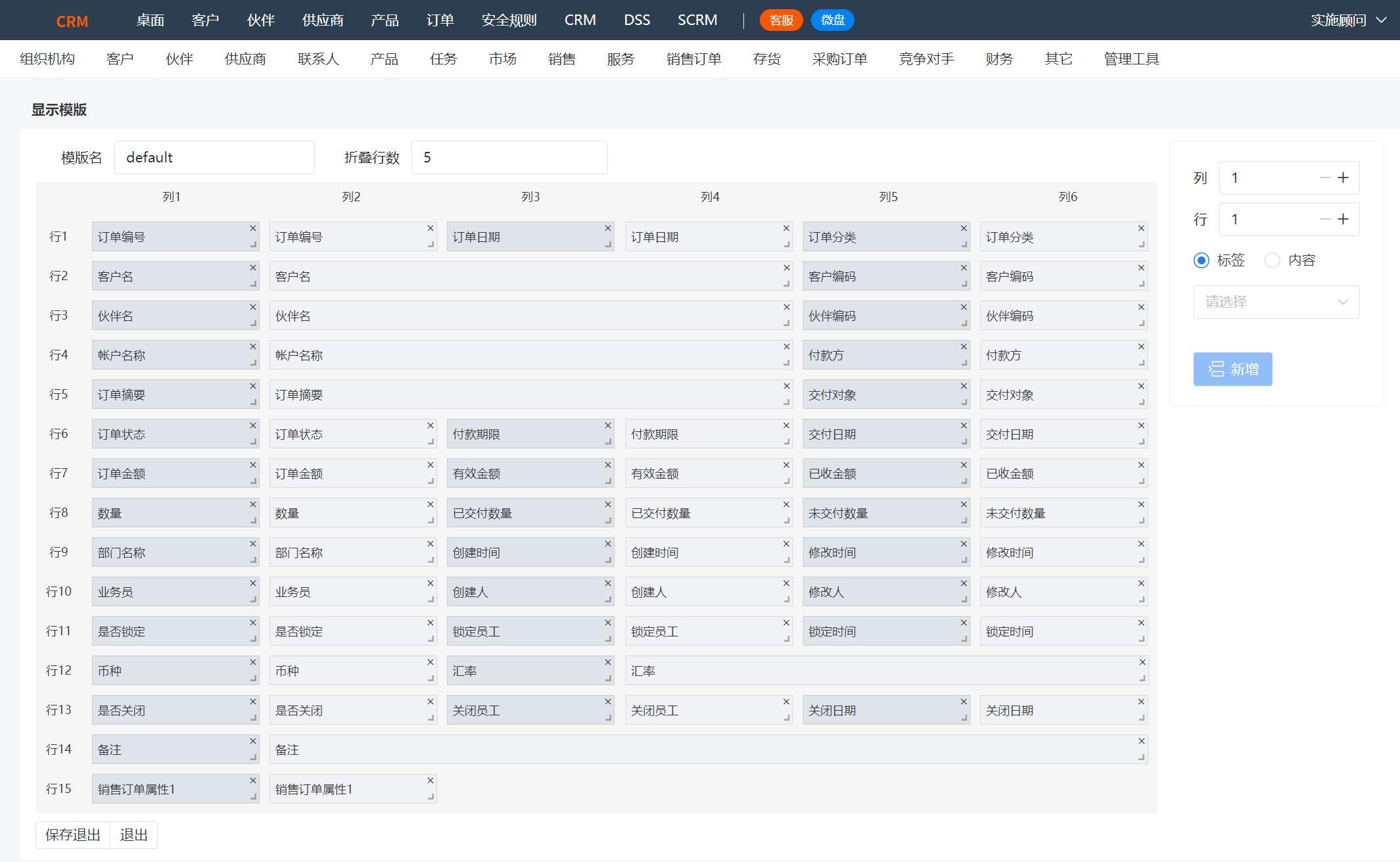Select the 内容 radio button
Viewport: 1400px width, 862px height.
coord(1272,260)
